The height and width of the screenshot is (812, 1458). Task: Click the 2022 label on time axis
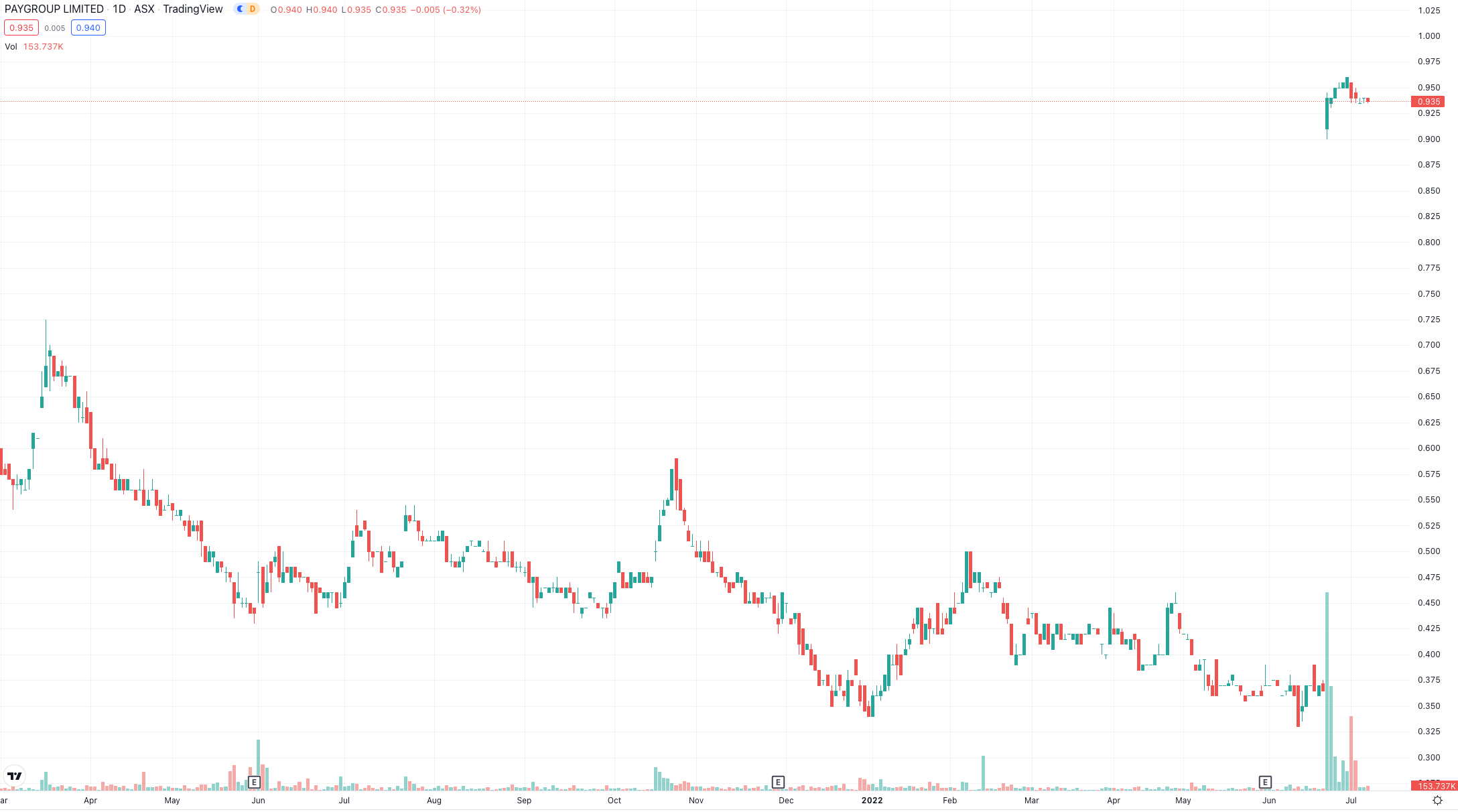coord(872,801)
